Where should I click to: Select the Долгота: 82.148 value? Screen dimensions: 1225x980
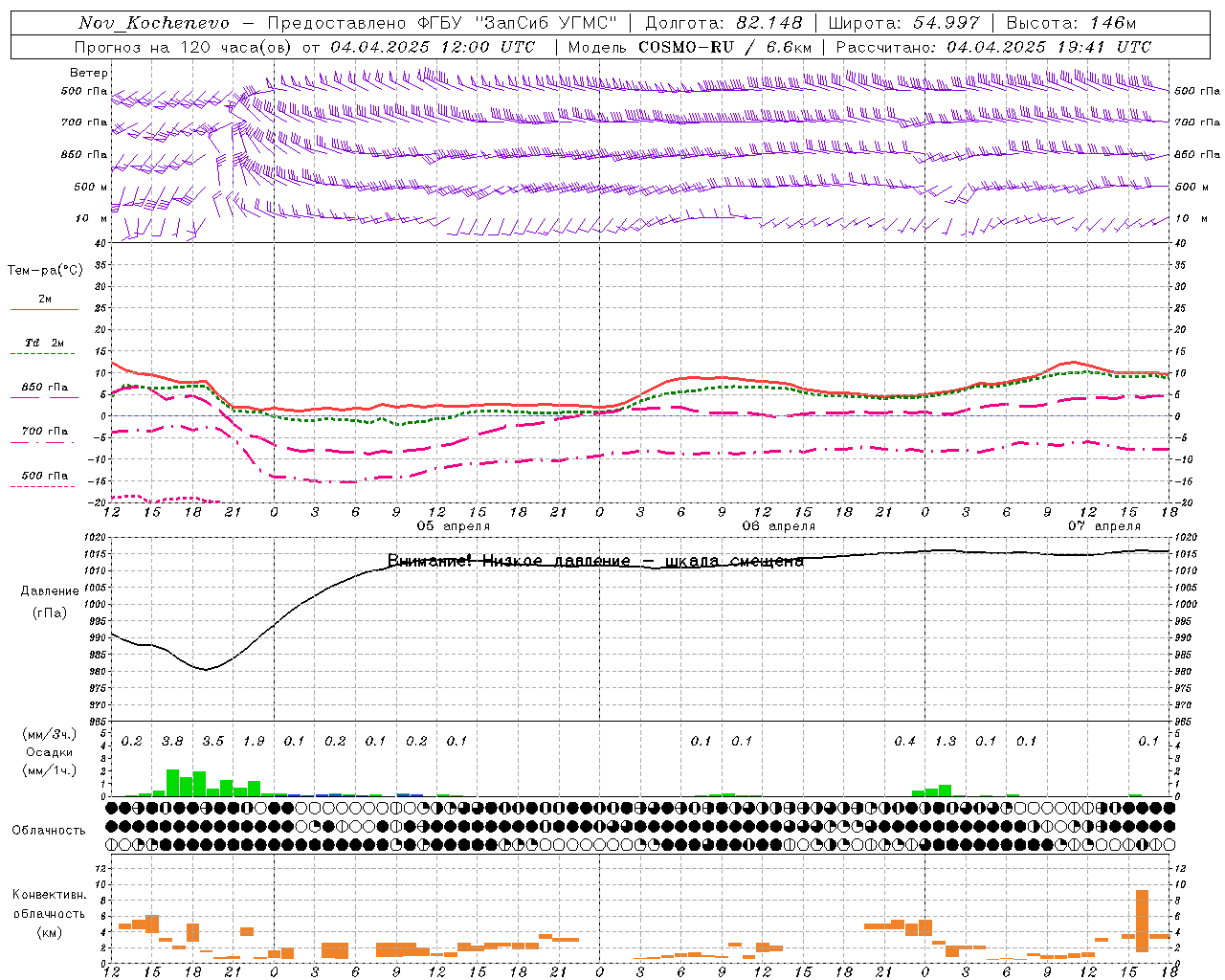(x=724, y=23)
